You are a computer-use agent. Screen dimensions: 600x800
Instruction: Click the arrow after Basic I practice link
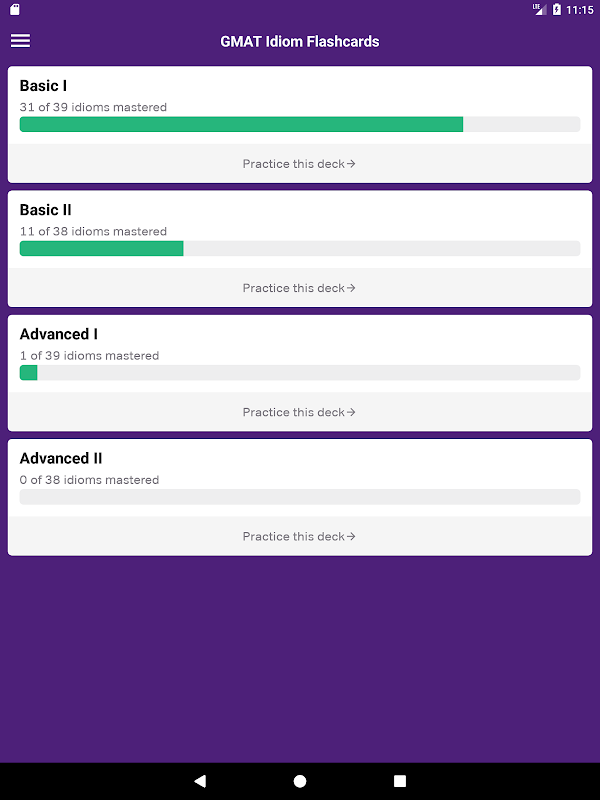tap(351, 164)
